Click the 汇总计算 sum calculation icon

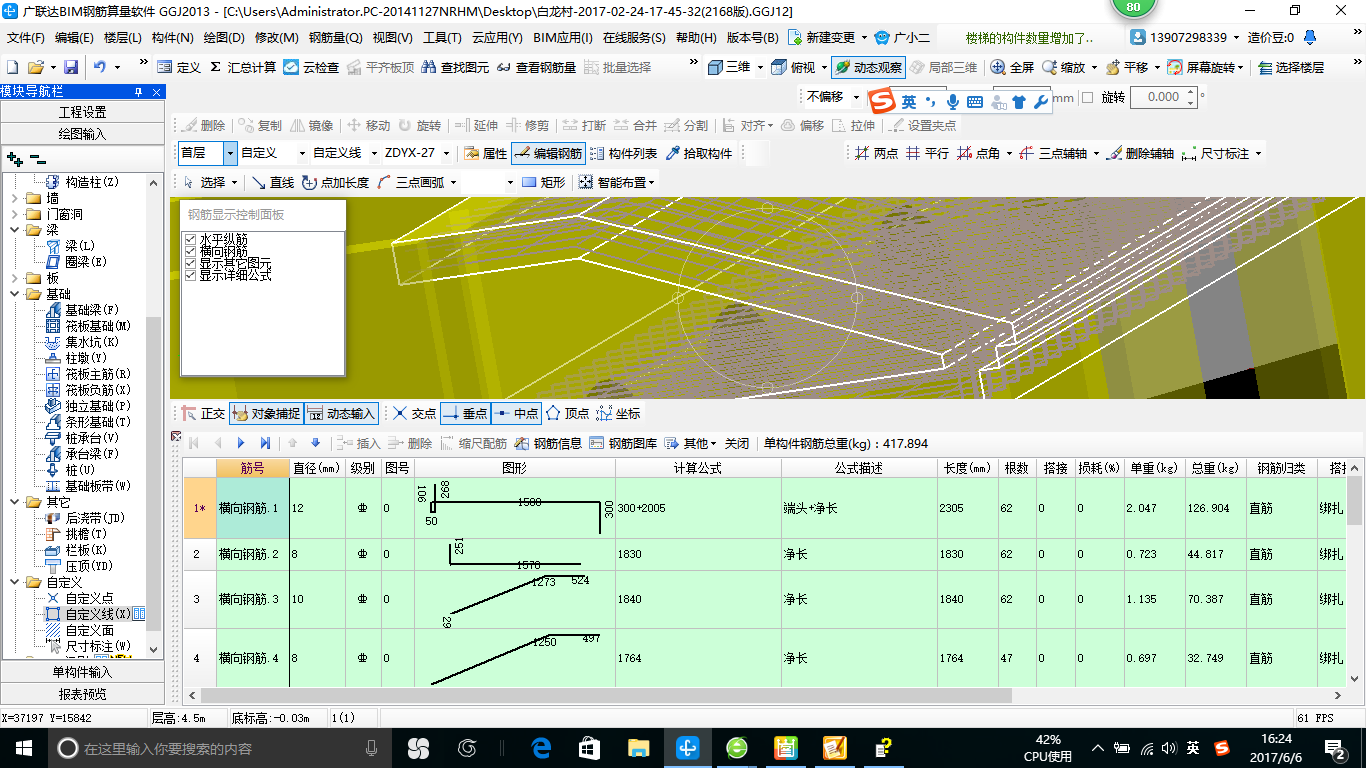pos(241,67)
